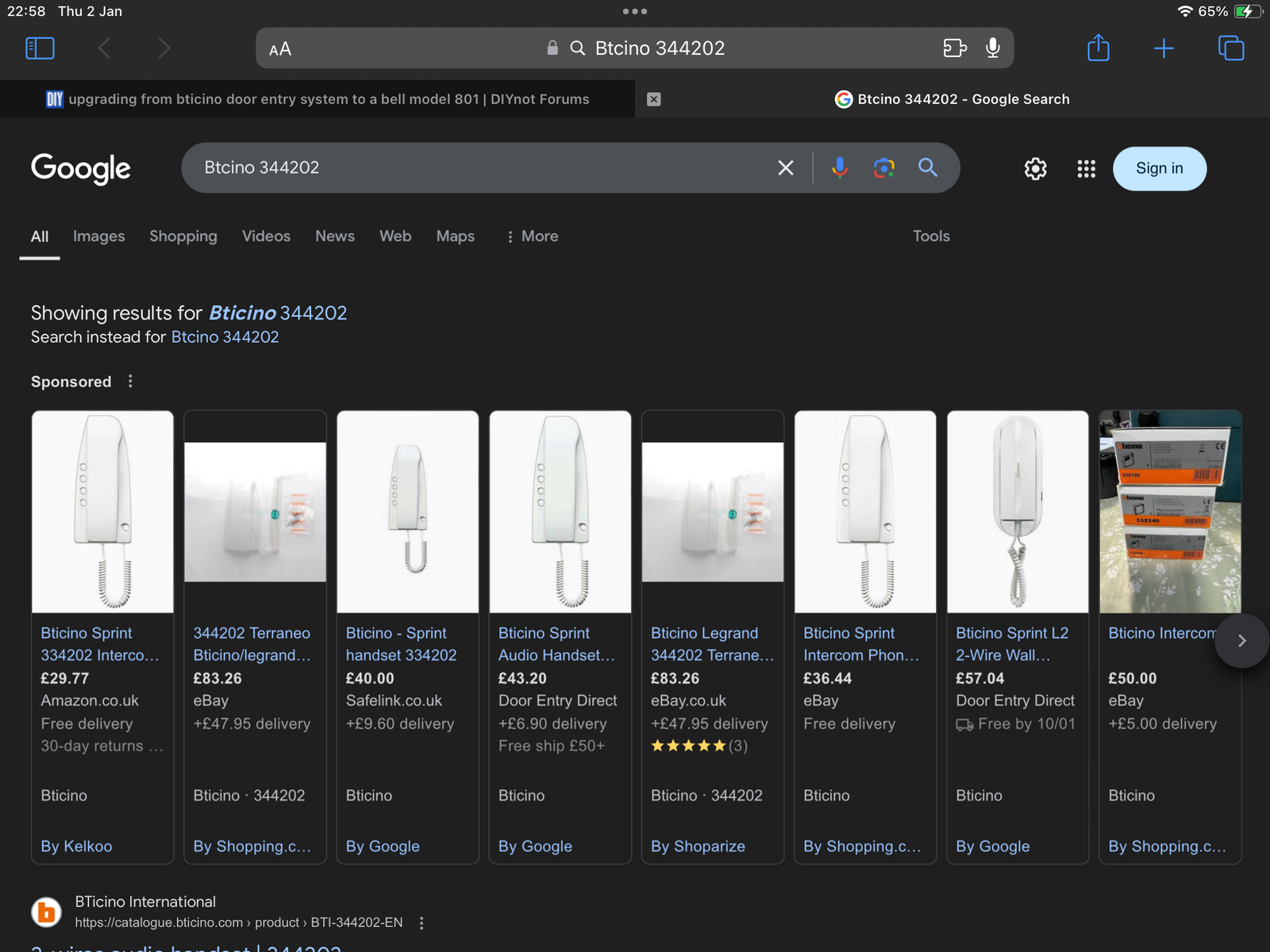The width and height of the screenshot is (1270, 952).
Task: Switch to the Images results tab
Action: (98, 236)
